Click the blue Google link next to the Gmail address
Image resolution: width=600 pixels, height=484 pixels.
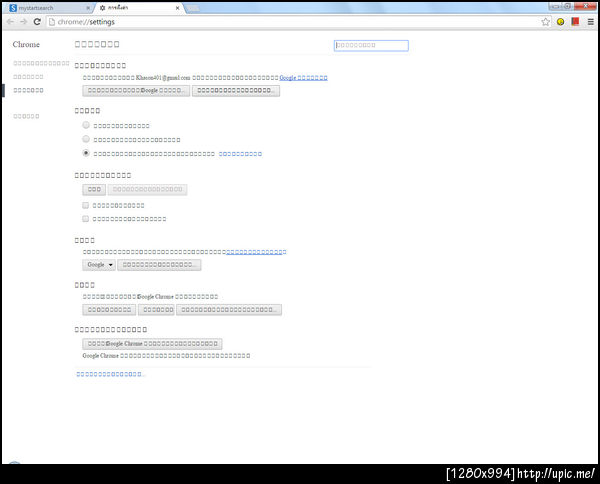pyautogui.click(x=303, y=78)
